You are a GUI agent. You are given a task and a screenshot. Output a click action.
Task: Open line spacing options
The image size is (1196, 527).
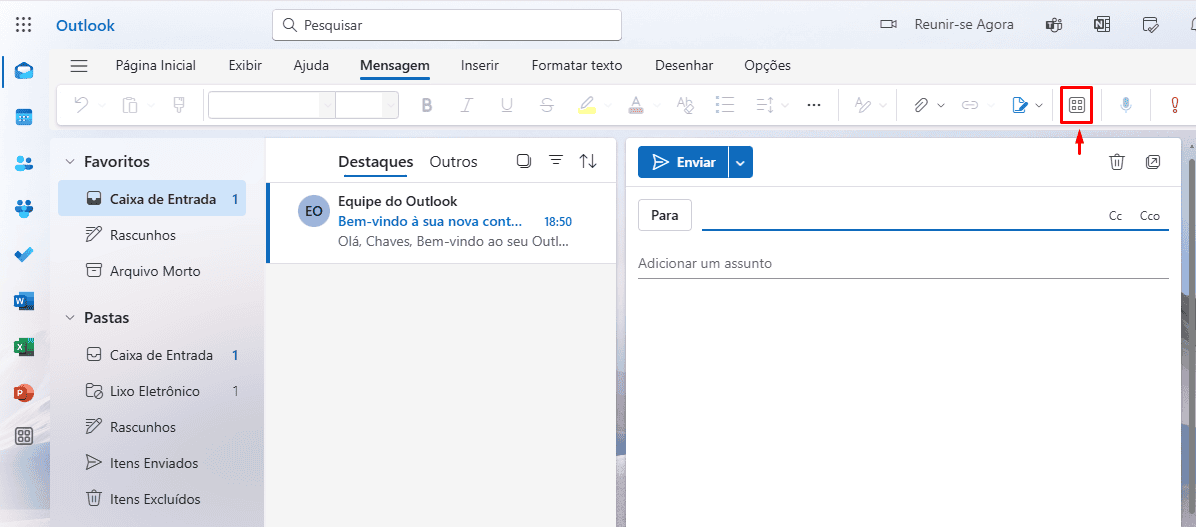764,105
